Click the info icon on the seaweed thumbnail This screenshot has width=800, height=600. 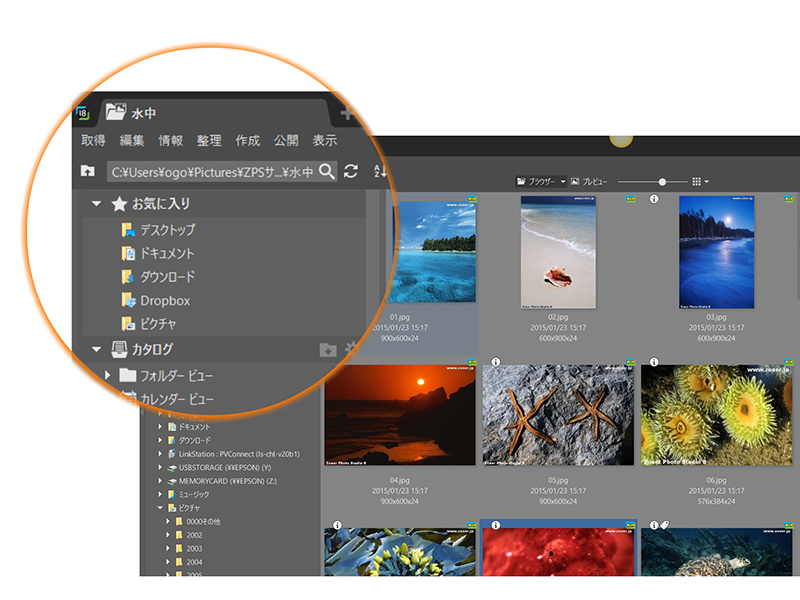[x=337, y=525]
